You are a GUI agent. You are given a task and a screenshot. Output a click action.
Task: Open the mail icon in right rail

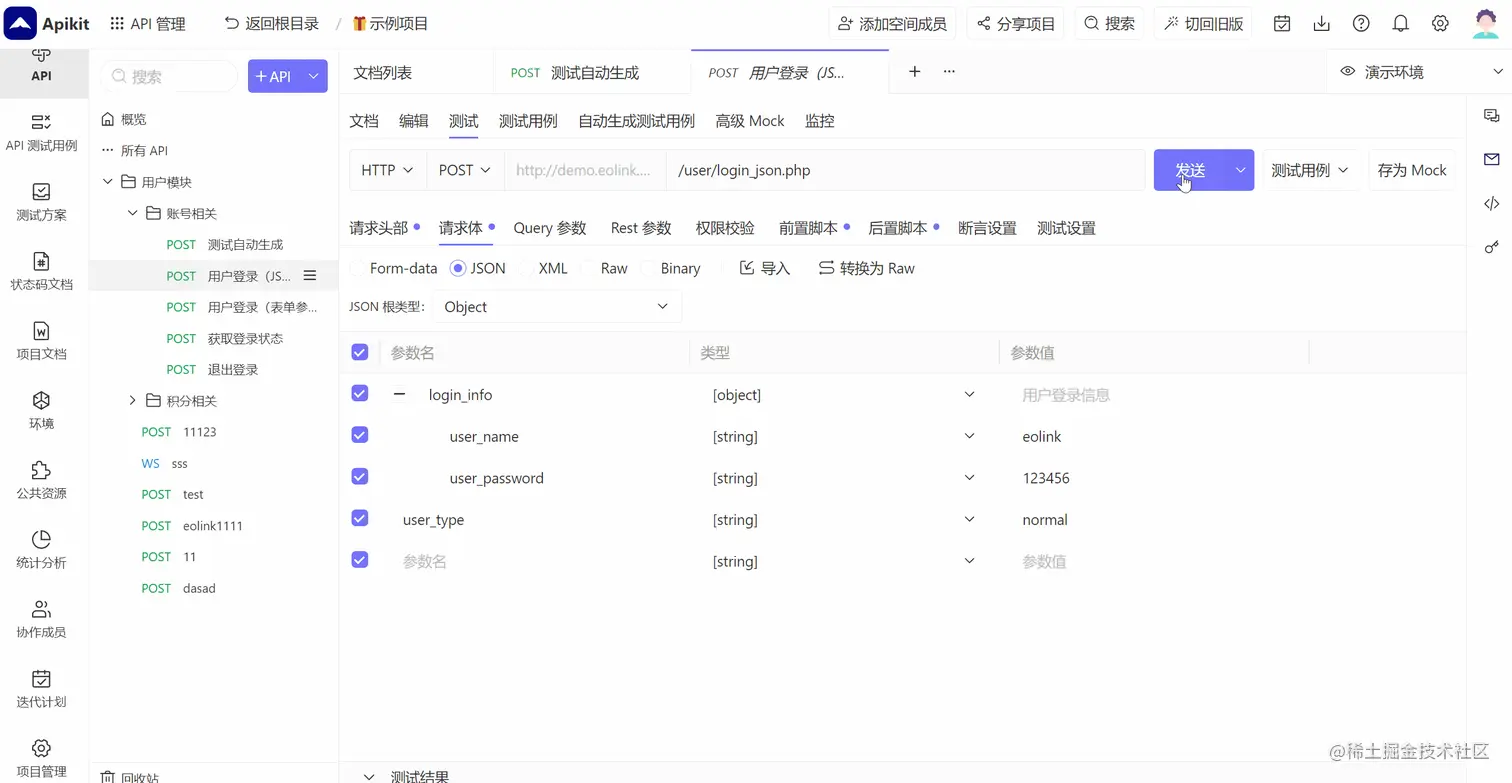point(1491,159)
